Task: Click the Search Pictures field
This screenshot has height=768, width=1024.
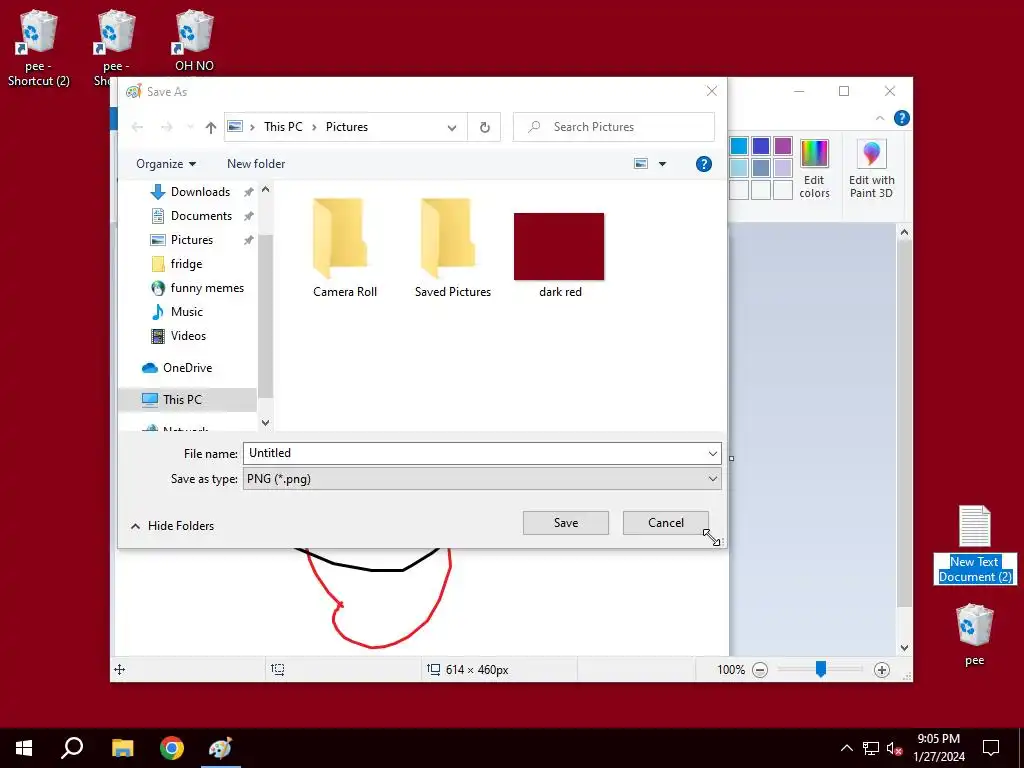Action: pyautogui.click(x=614, y=127)
